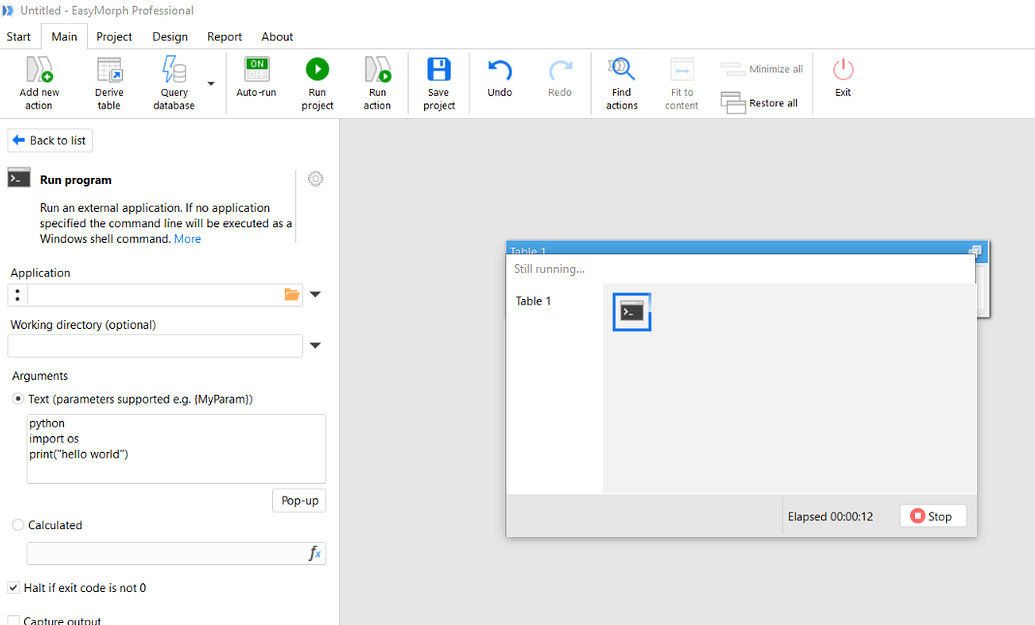The width and height of the screenshot is (1035, 625).
Task: Click Minimize all
Action: 762,69
